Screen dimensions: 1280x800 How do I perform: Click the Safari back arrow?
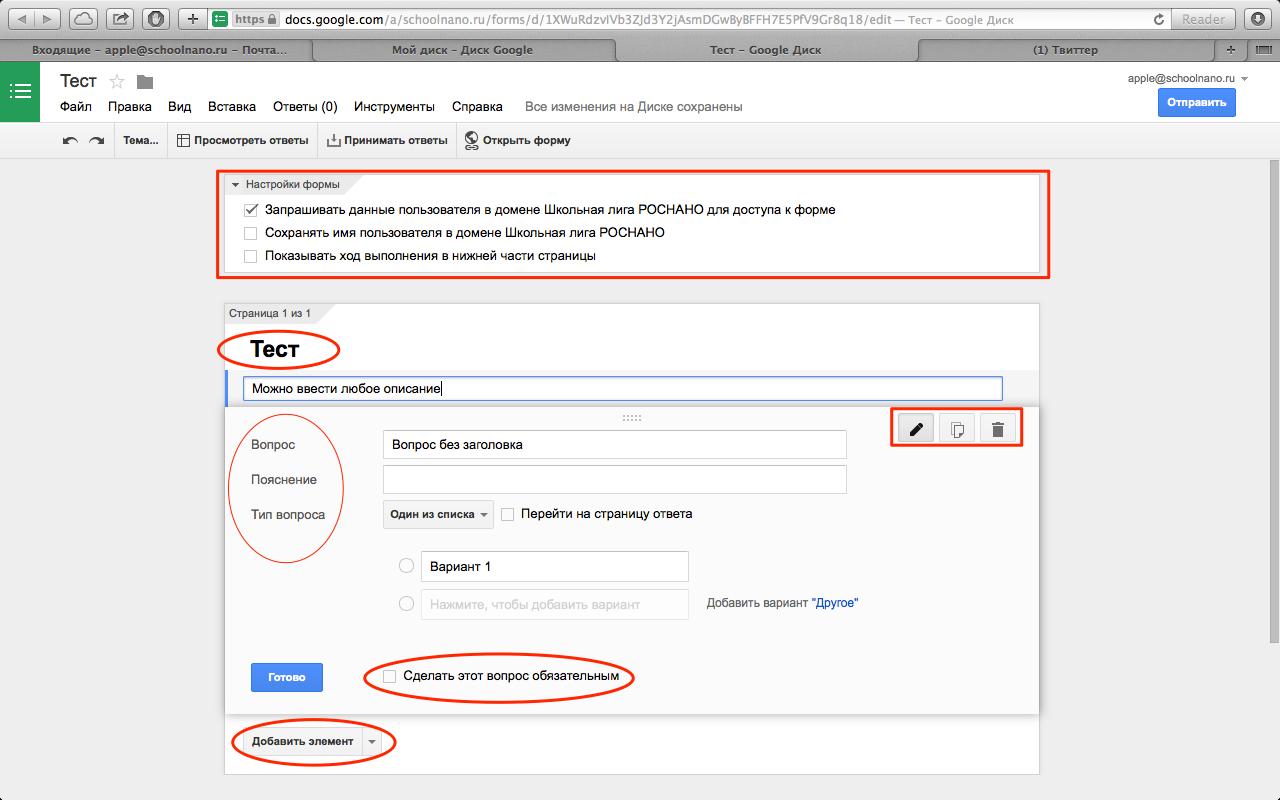(x=22, y=18)
